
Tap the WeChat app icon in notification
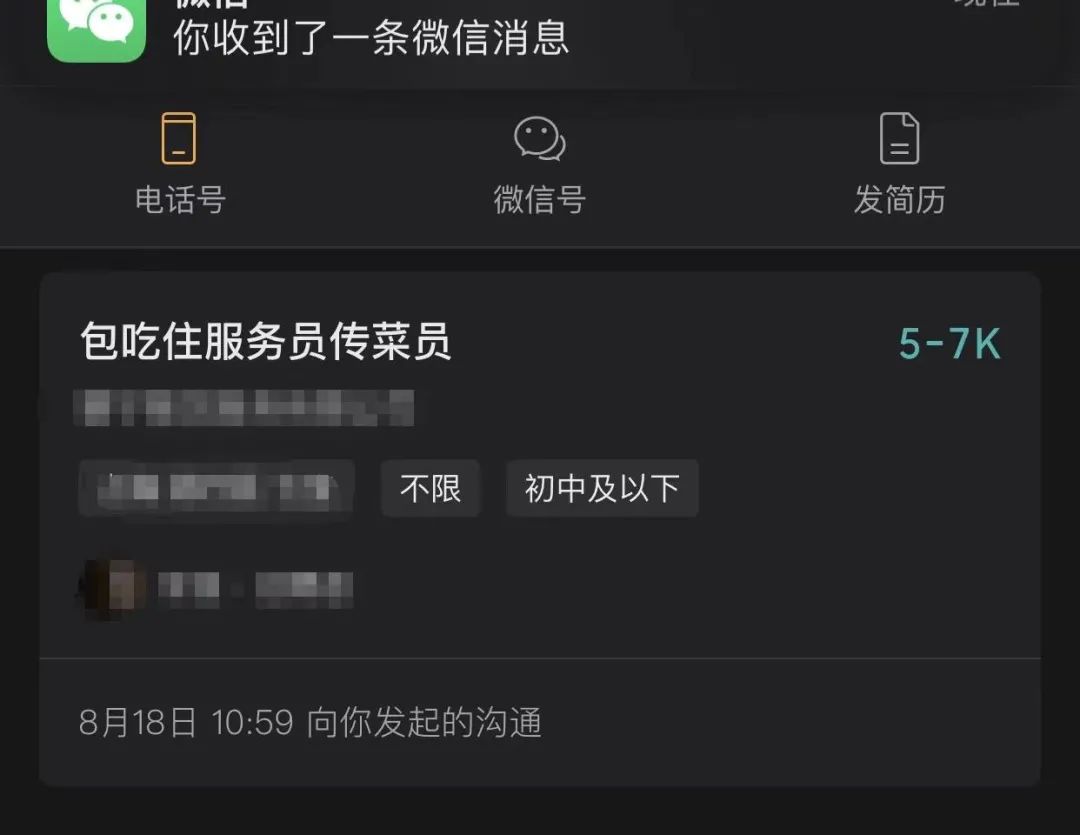tap(96, 28)
